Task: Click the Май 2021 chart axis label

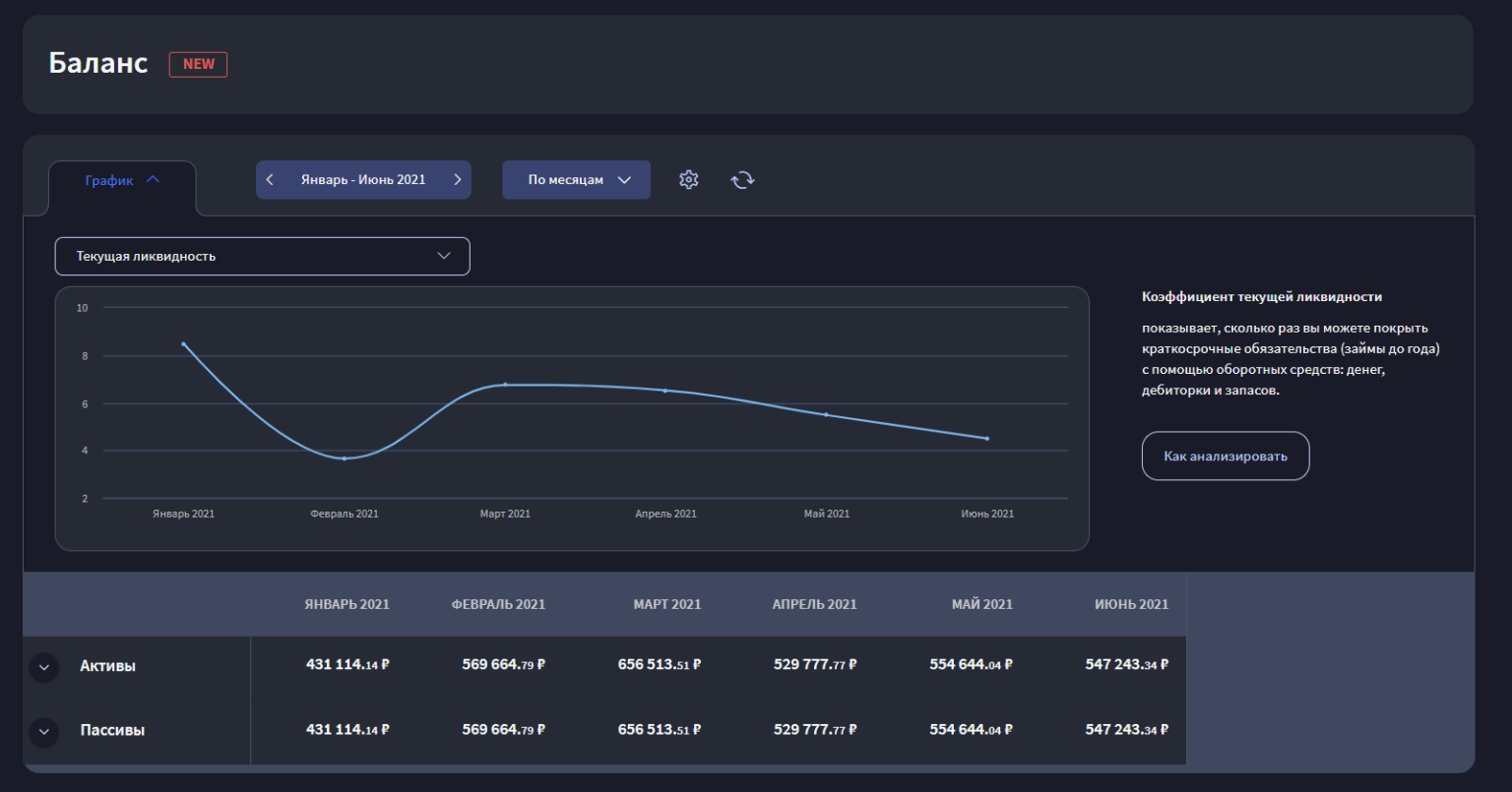Action: point(827,514)
